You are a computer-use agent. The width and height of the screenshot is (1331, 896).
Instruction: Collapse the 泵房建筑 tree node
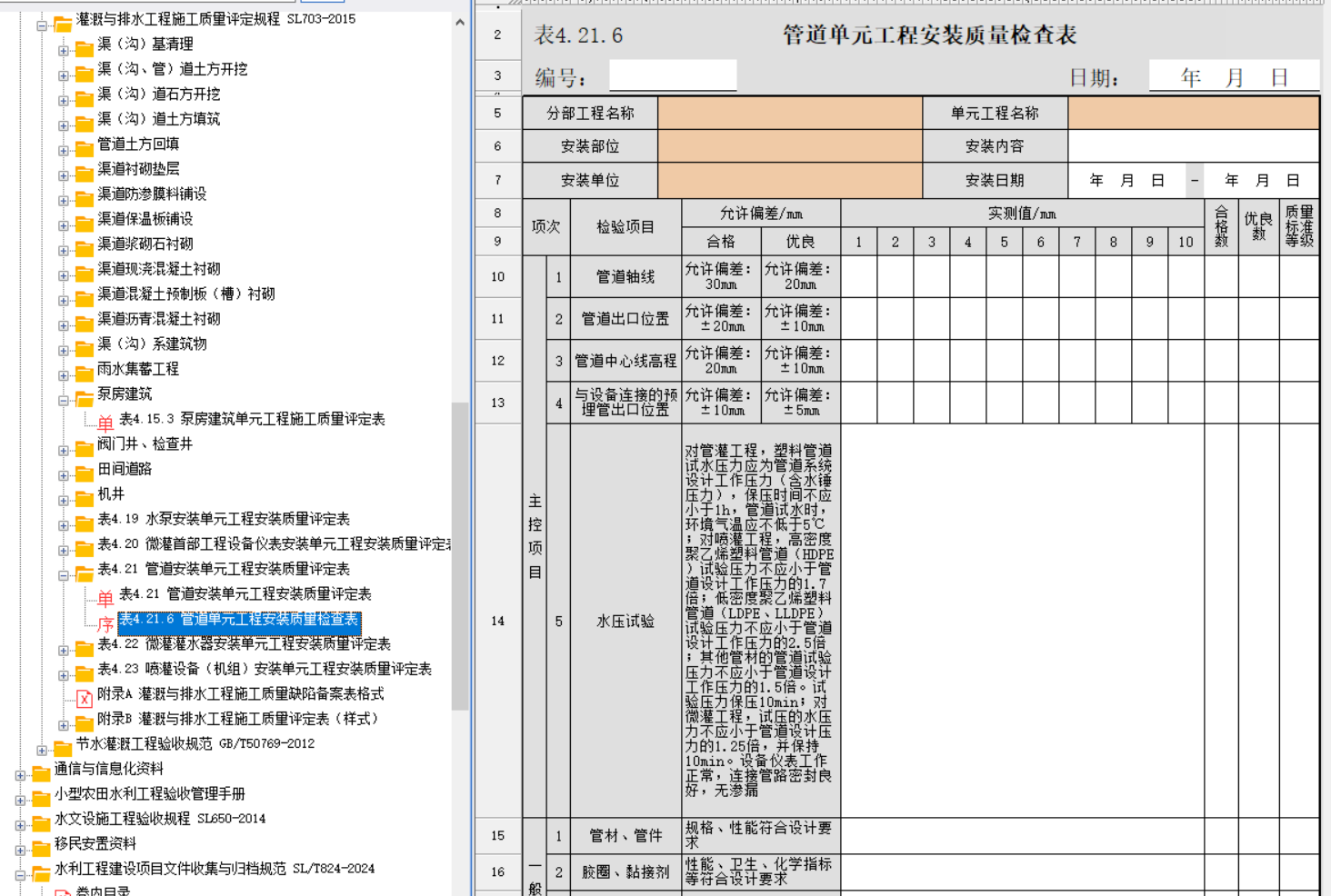pyautogui.click(x=64, y=400)
